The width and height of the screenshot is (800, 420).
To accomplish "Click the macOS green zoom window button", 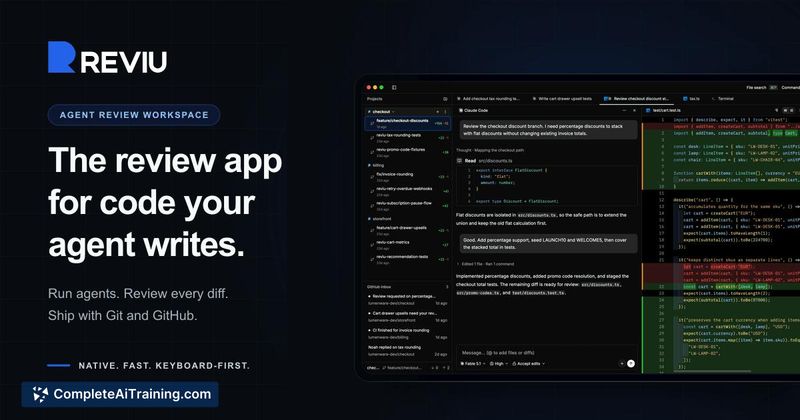I will point(381,87).
